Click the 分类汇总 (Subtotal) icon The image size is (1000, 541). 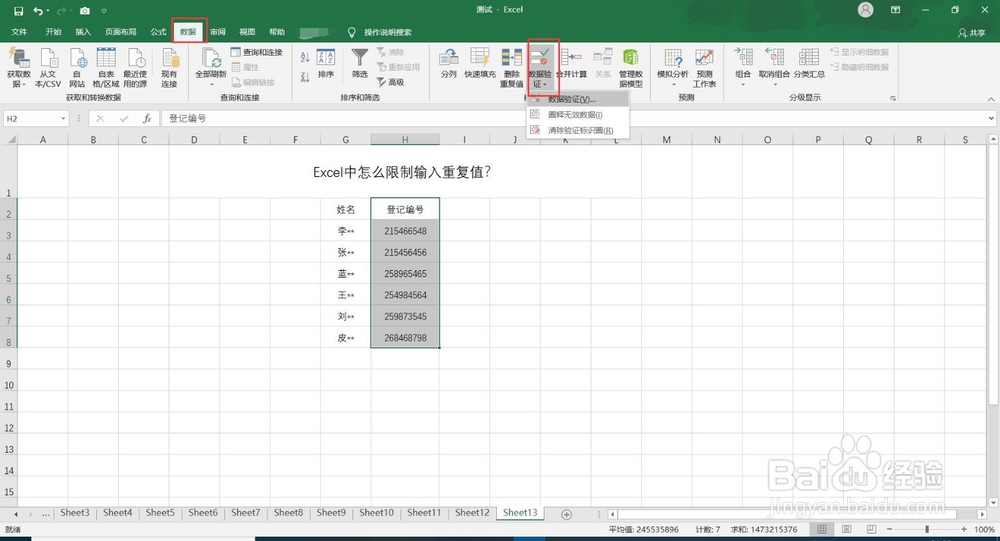(809, 64)
